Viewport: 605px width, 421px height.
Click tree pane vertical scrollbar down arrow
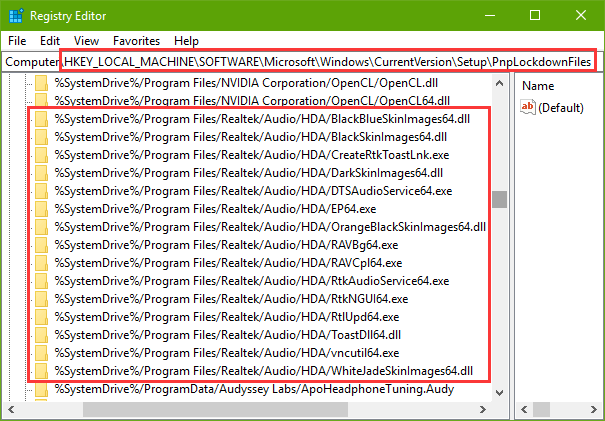pos(499,393)
